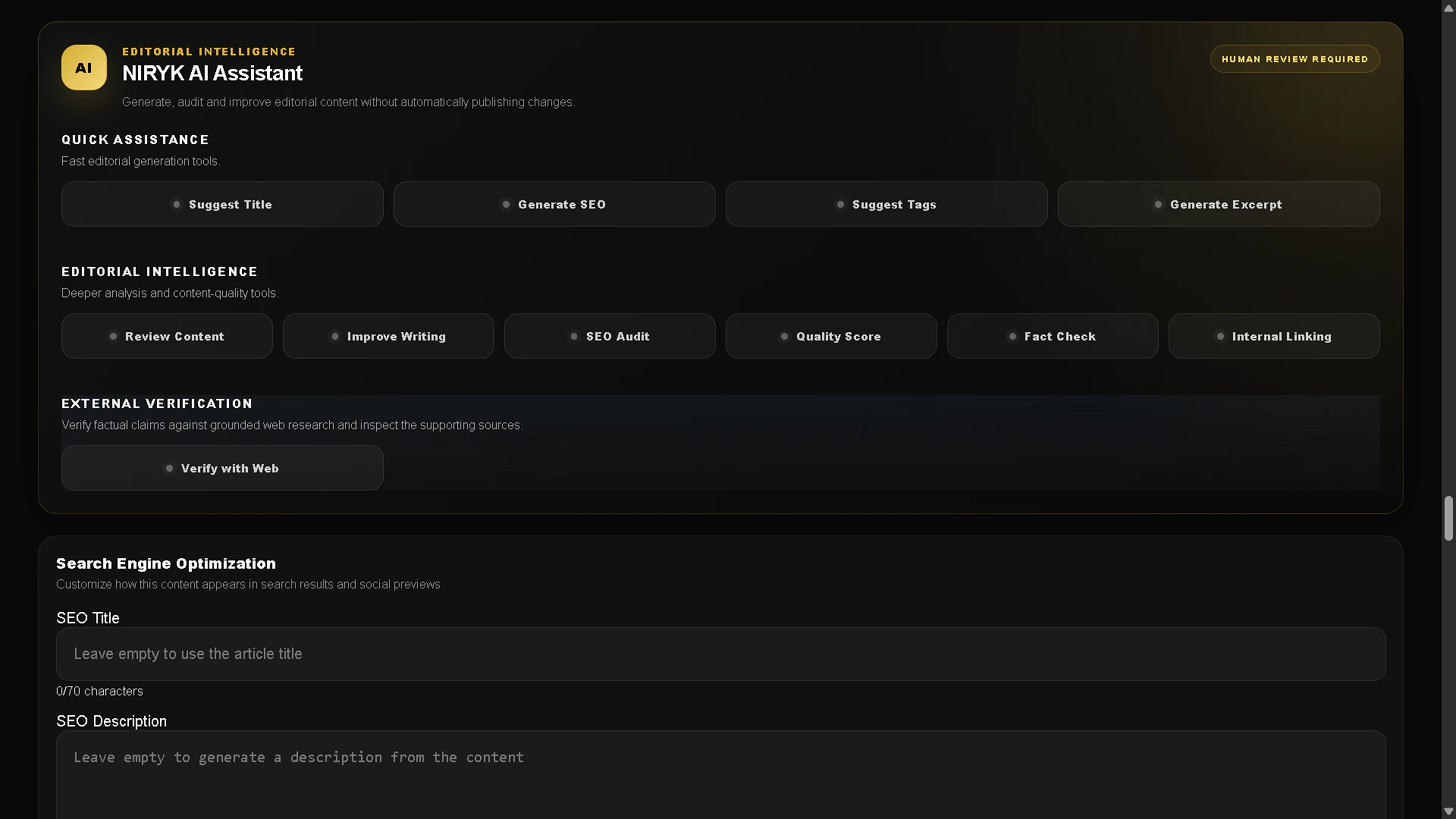
Task: Click the page scrollbar thumb
Action: point(1448,519)
